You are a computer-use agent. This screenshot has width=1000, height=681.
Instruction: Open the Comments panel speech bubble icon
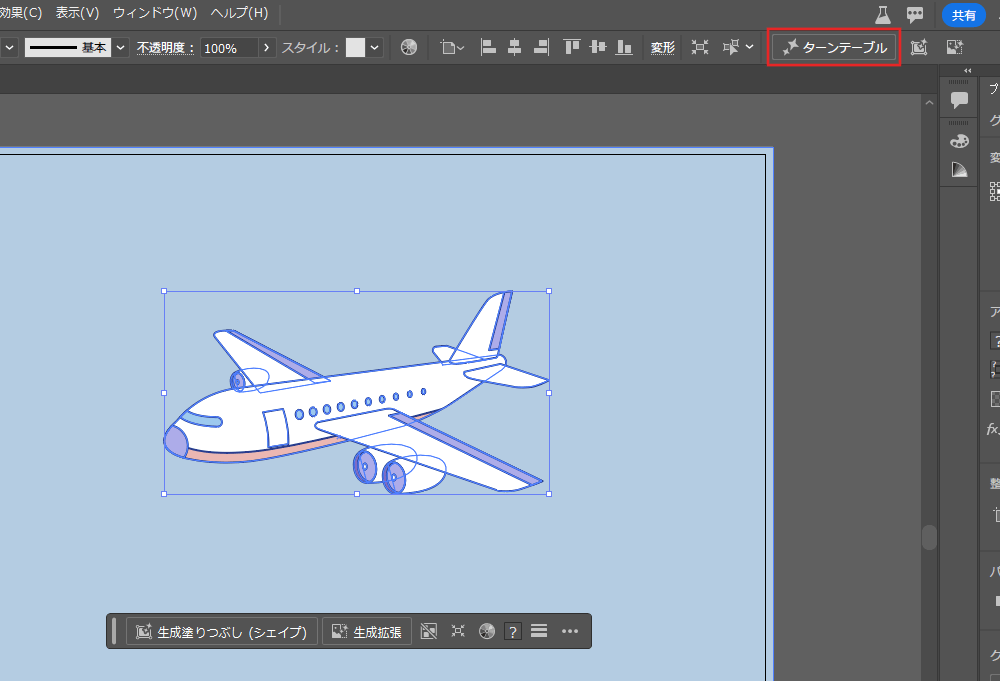pos(959,99)
